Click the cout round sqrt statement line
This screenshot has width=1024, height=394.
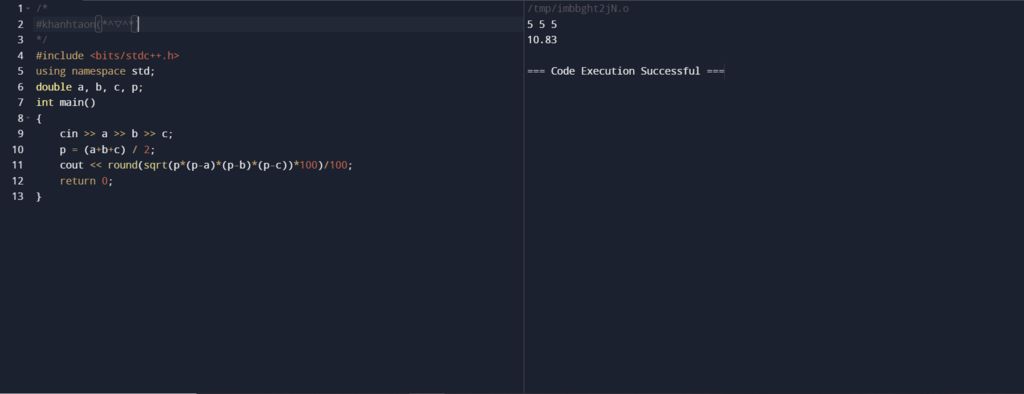206,165
